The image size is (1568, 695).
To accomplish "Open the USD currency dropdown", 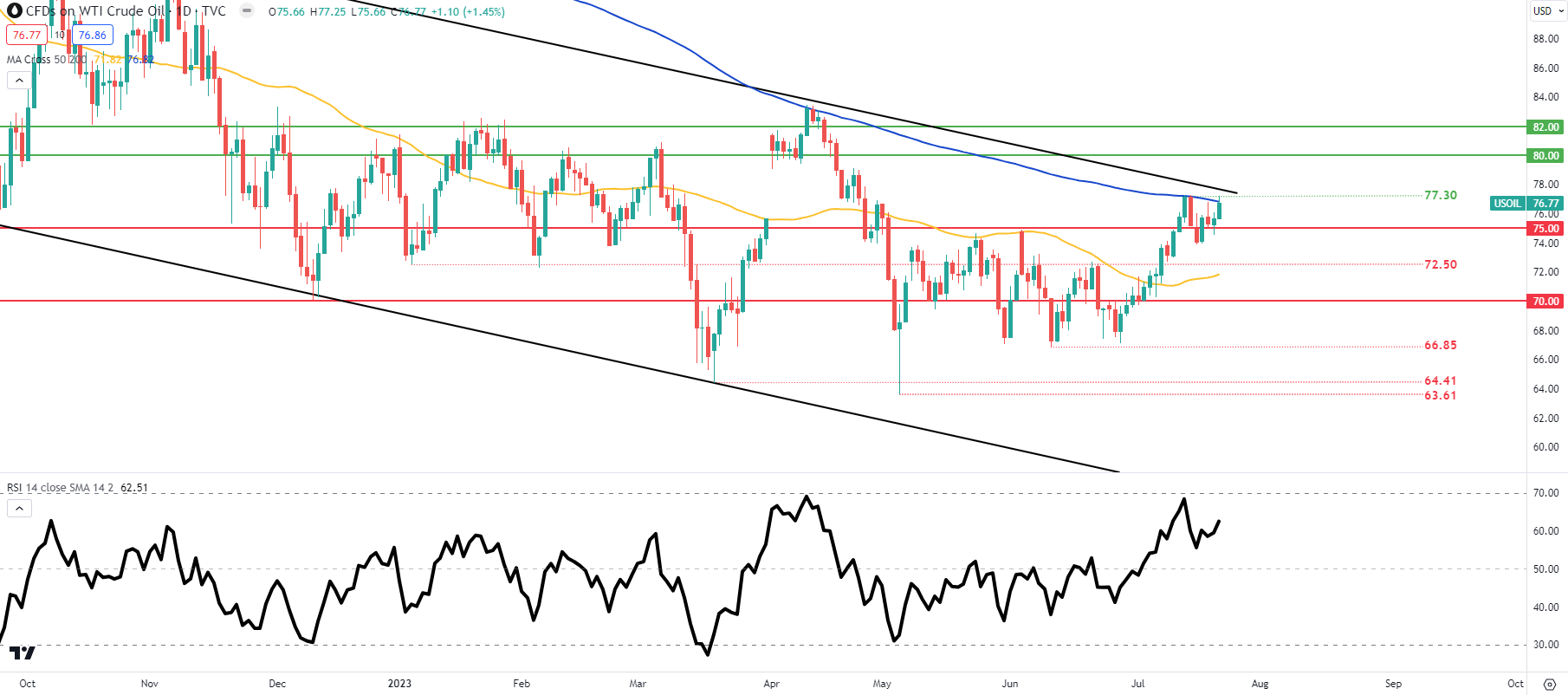I will click(x=1547, y=11).
